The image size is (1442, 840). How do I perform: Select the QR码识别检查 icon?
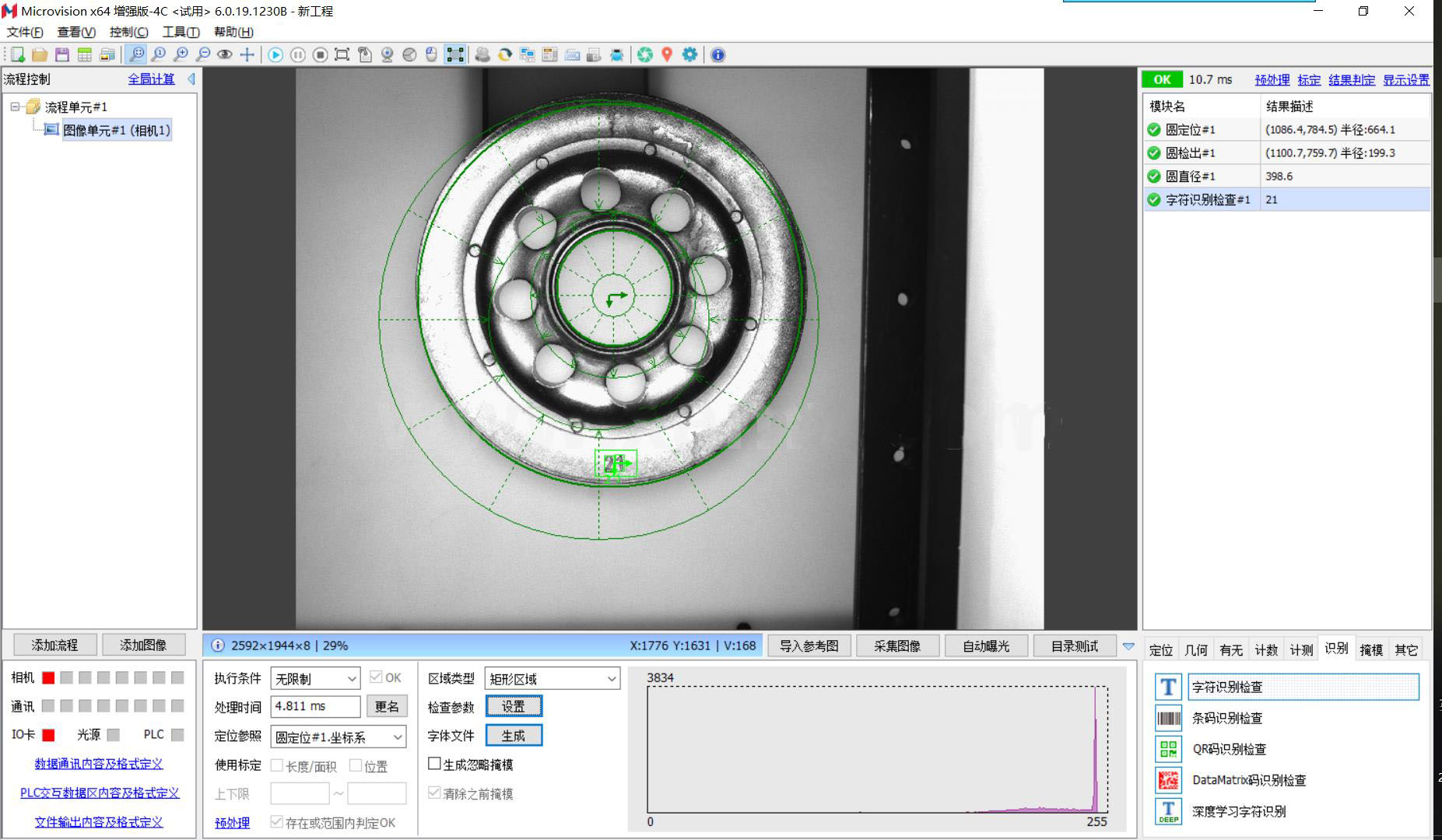(x=1168, y=749)
